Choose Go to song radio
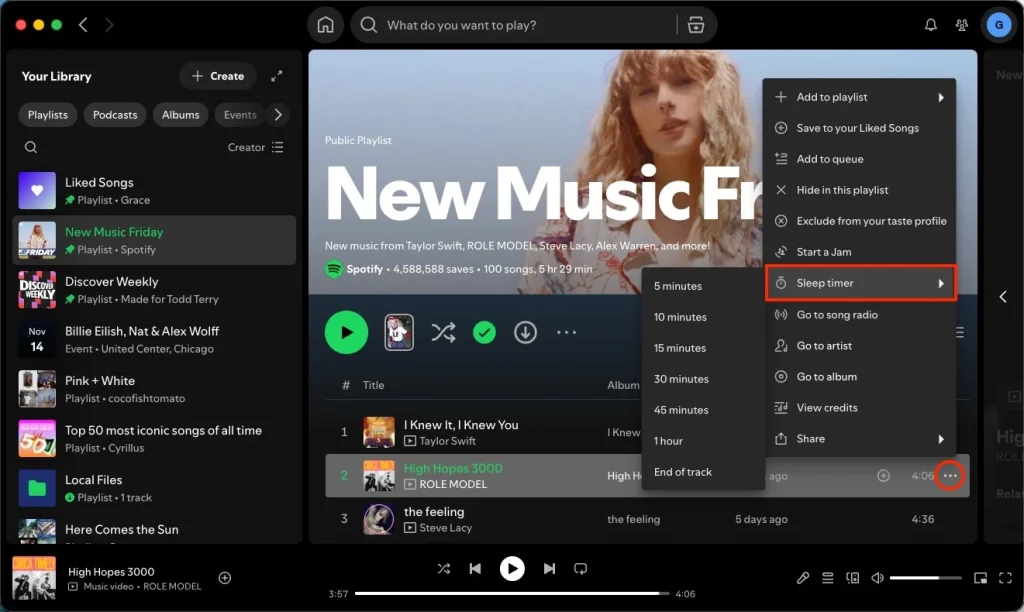The height and width of the screenshot is (612, 1024). click(859, 315)
